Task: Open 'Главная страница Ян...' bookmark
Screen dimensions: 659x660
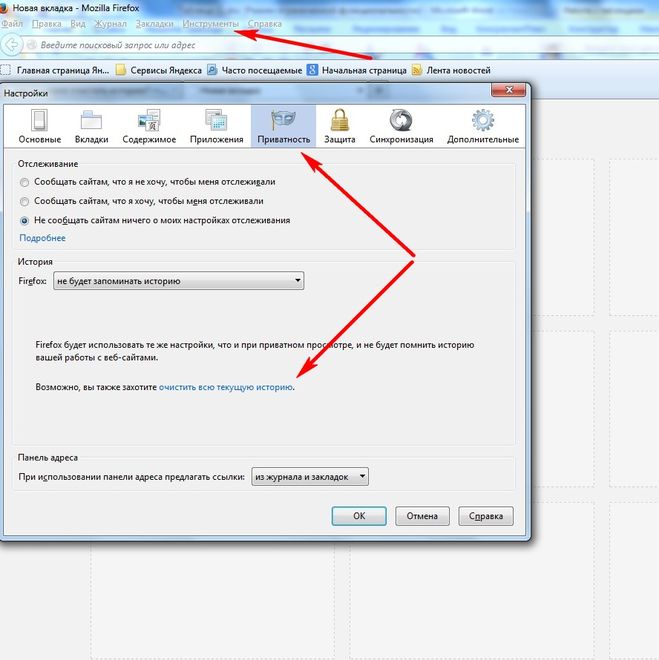Action: point(55,70)
